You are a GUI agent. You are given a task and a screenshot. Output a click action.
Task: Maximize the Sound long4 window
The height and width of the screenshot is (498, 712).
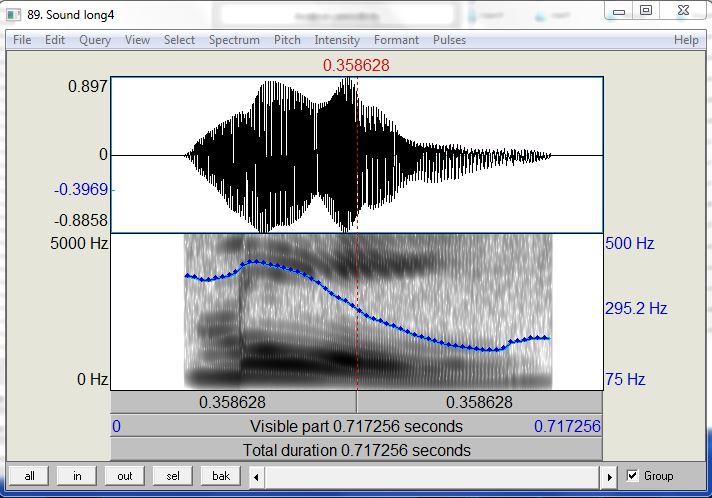(646, 10)
